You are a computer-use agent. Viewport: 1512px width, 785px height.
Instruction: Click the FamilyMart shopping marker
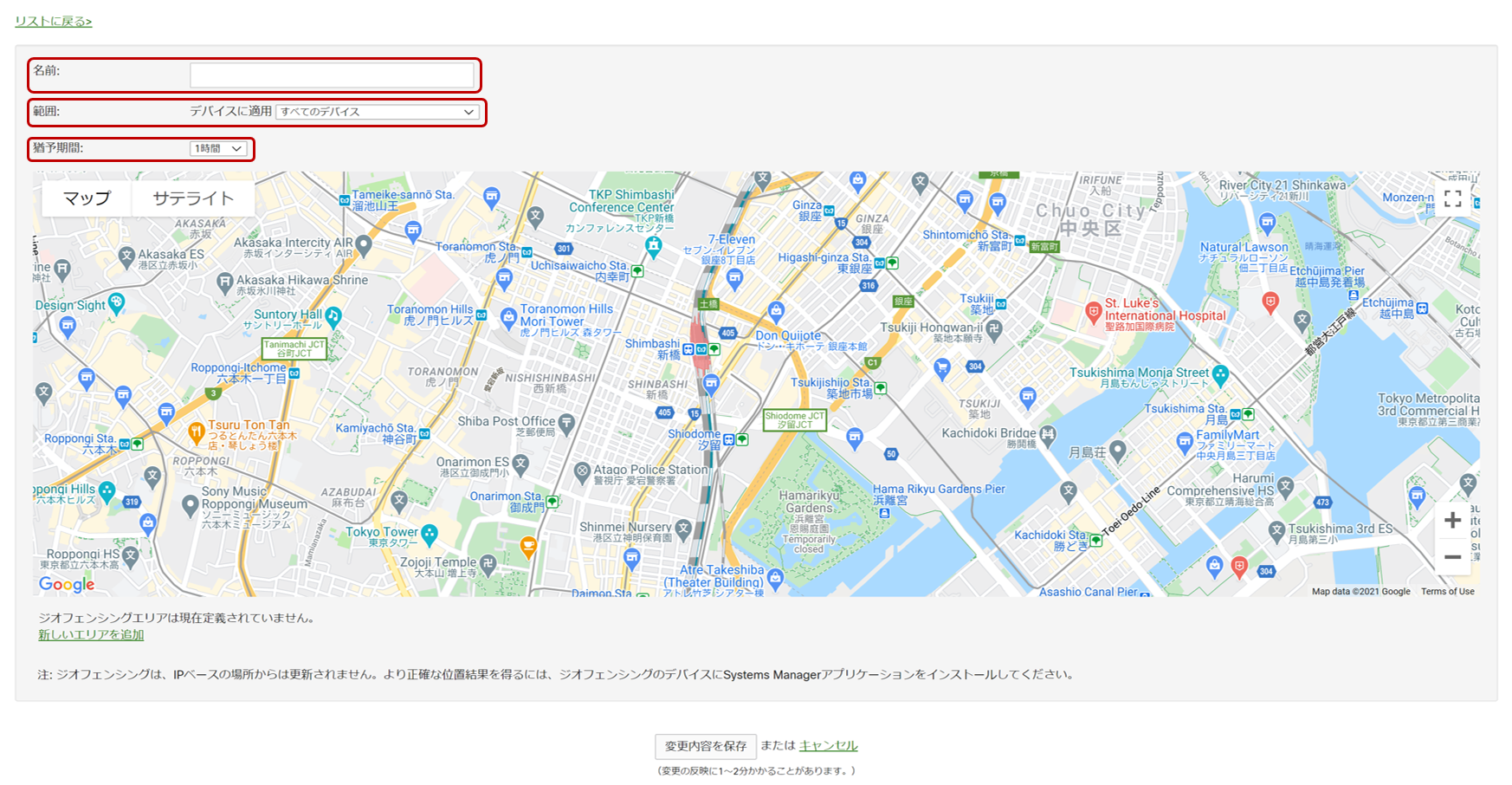pyautogui.click(x=1185, y=443)
